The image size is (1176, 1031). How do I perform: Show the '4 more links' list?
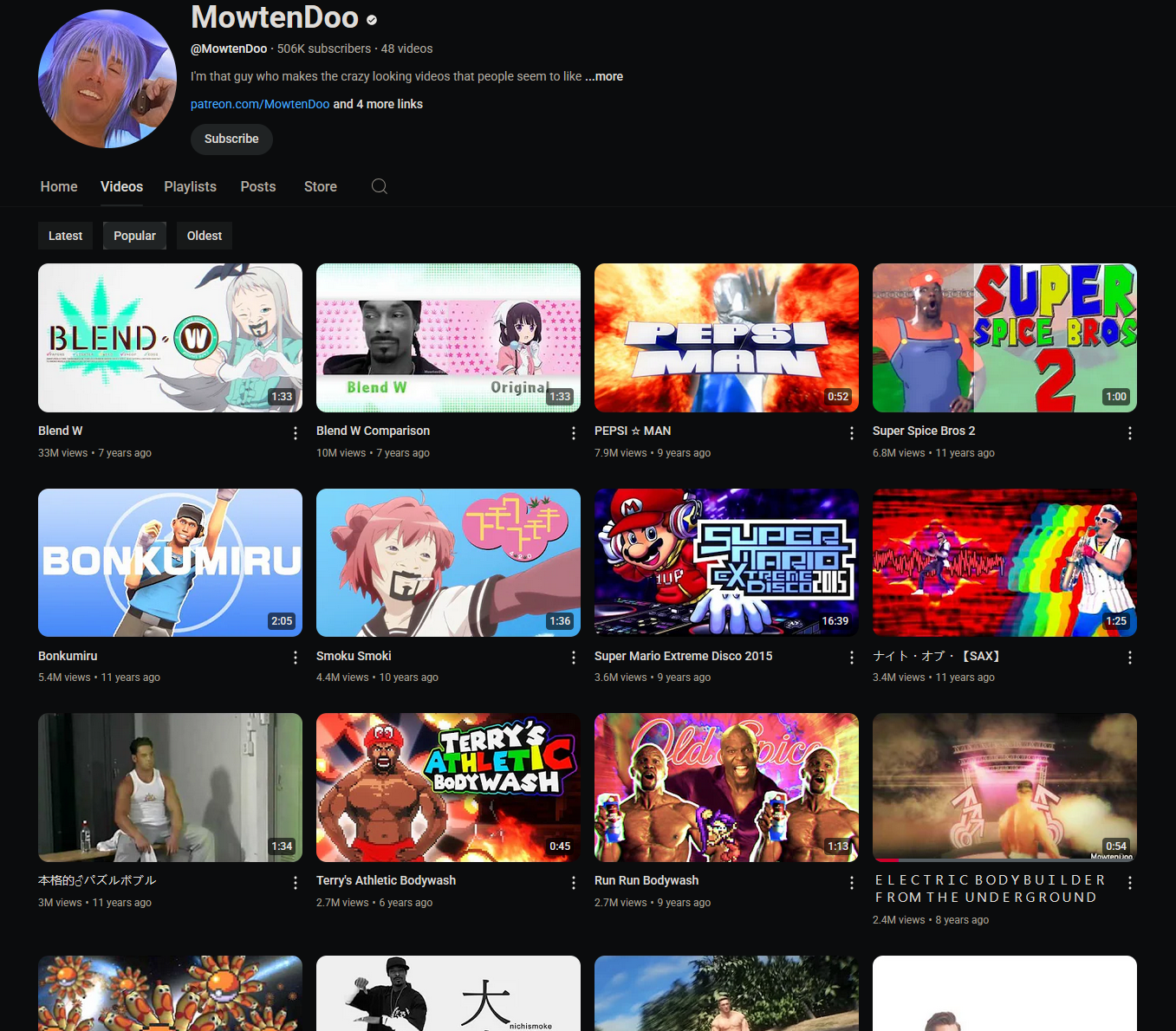pos(378,104)
